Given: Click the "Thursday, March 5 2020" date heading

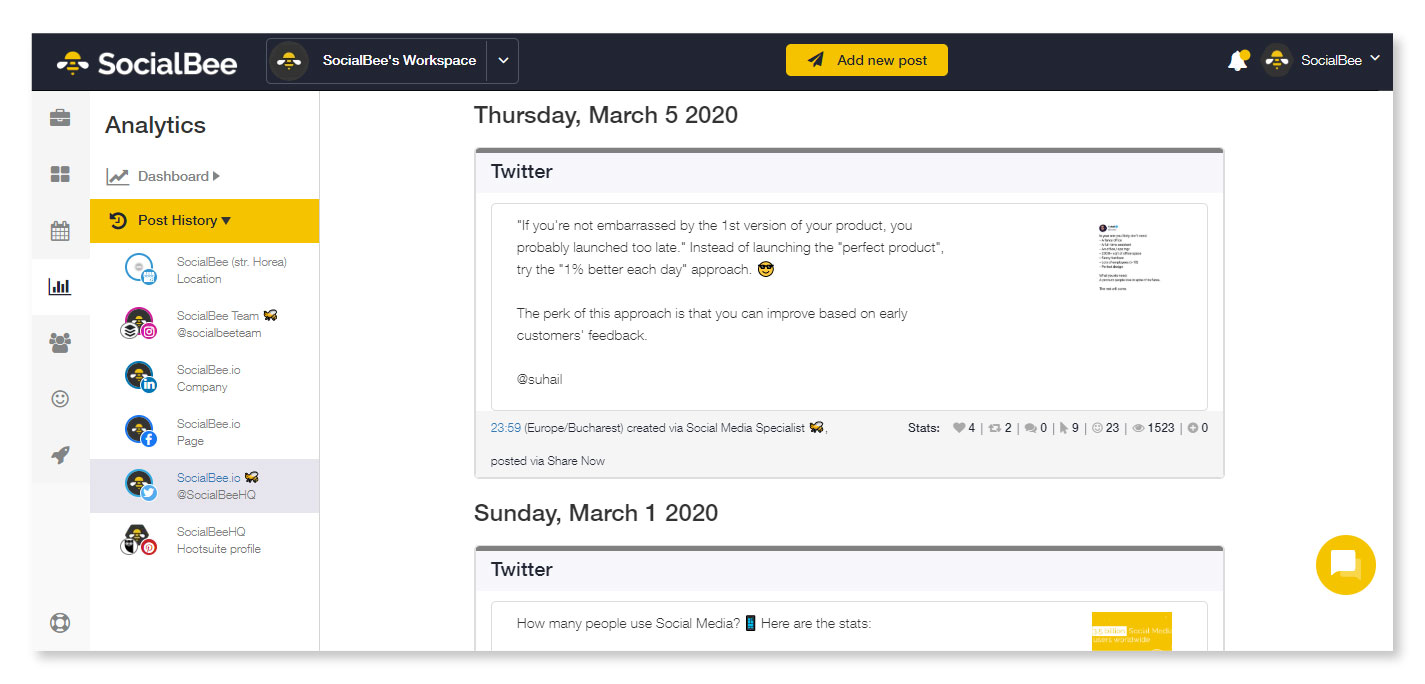Looking at the screenshot, I should (606, 115).
